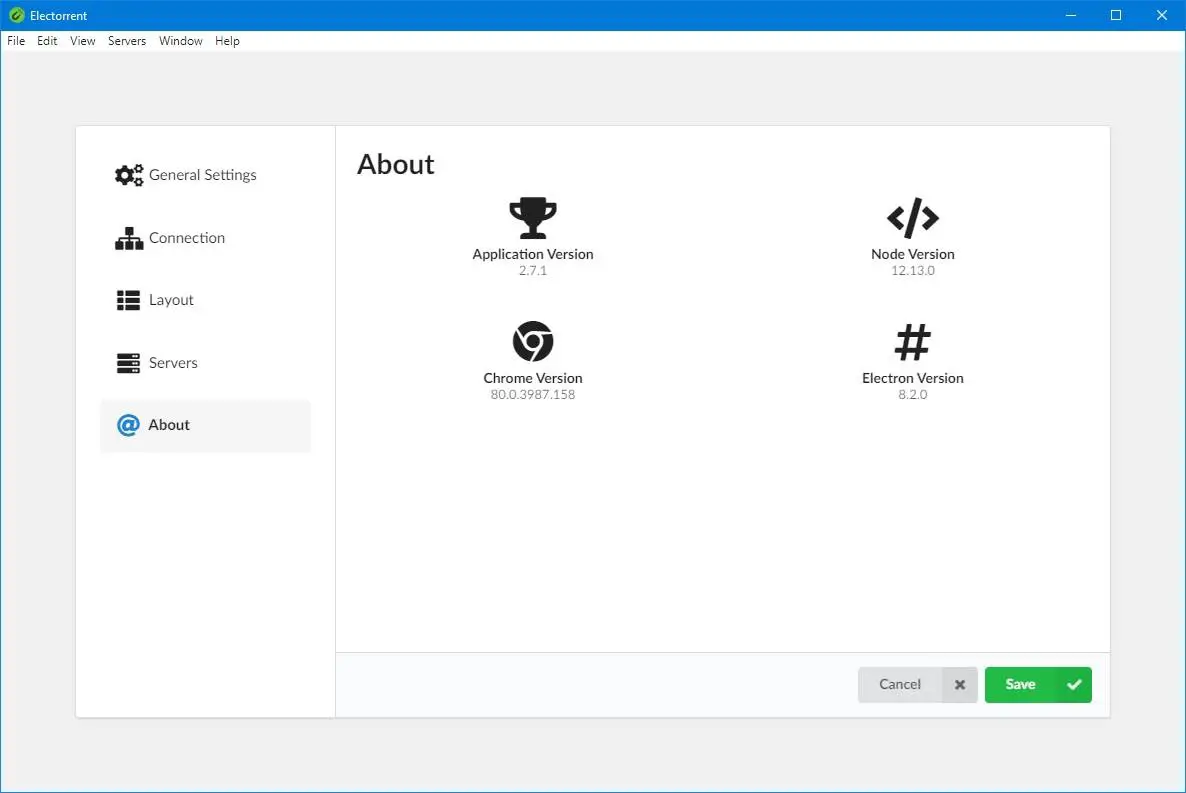Open the Window menu
1186x793 pixels.
[x=180, y=41]
